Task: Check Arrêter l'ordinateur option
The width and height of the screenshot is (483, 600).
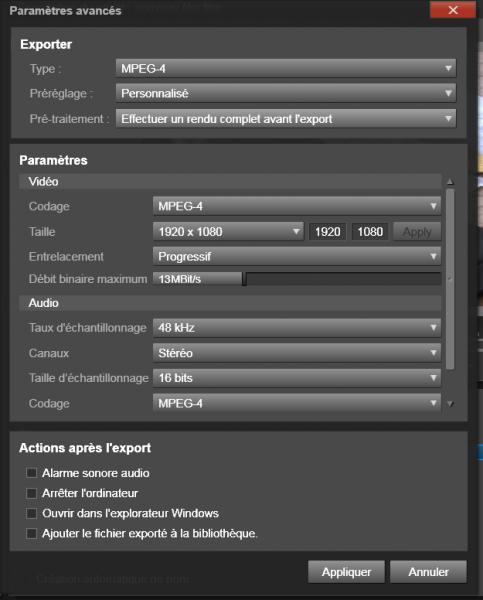Action: tap(31, 493)
